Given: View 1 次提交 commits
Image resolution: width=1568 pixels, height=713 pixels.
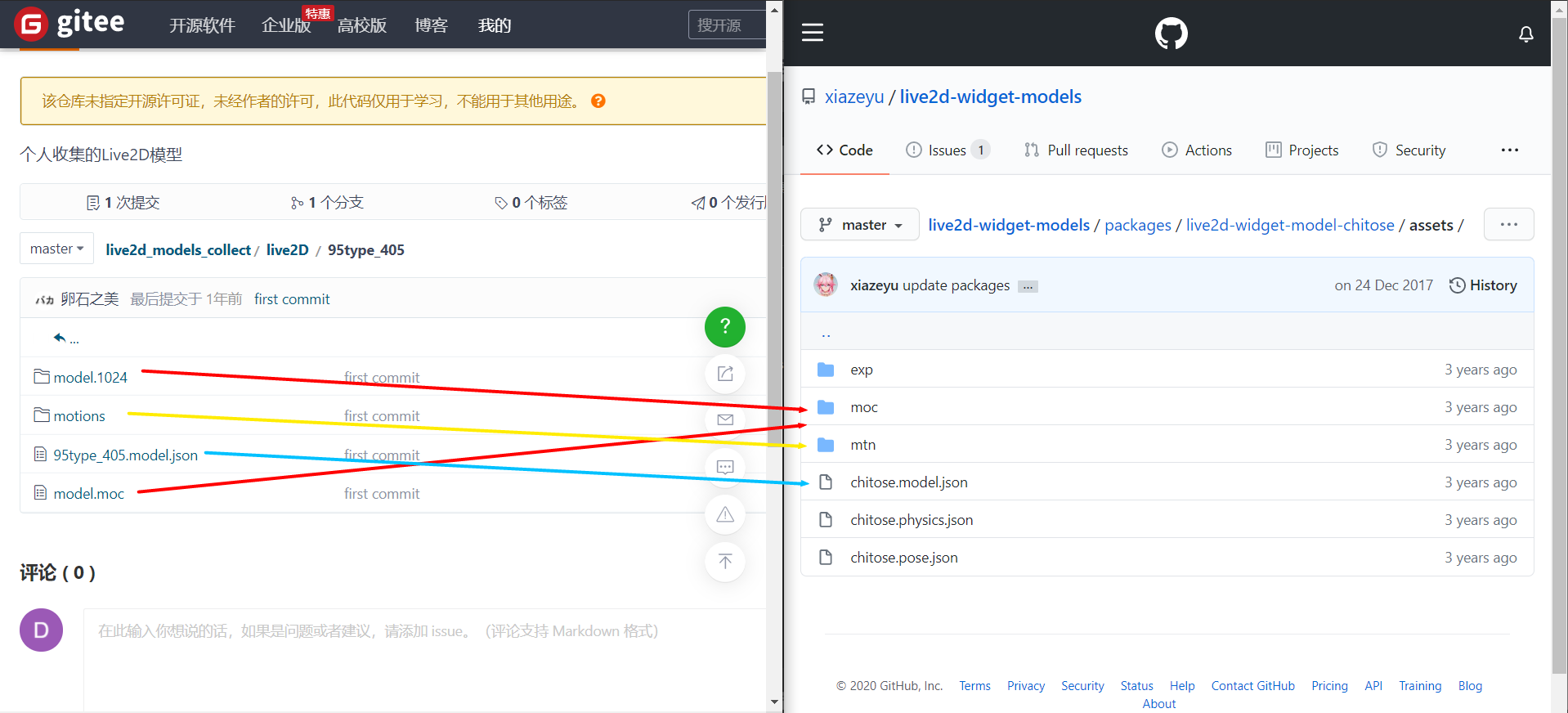Looking at the screenshot, I should (123, 202).
